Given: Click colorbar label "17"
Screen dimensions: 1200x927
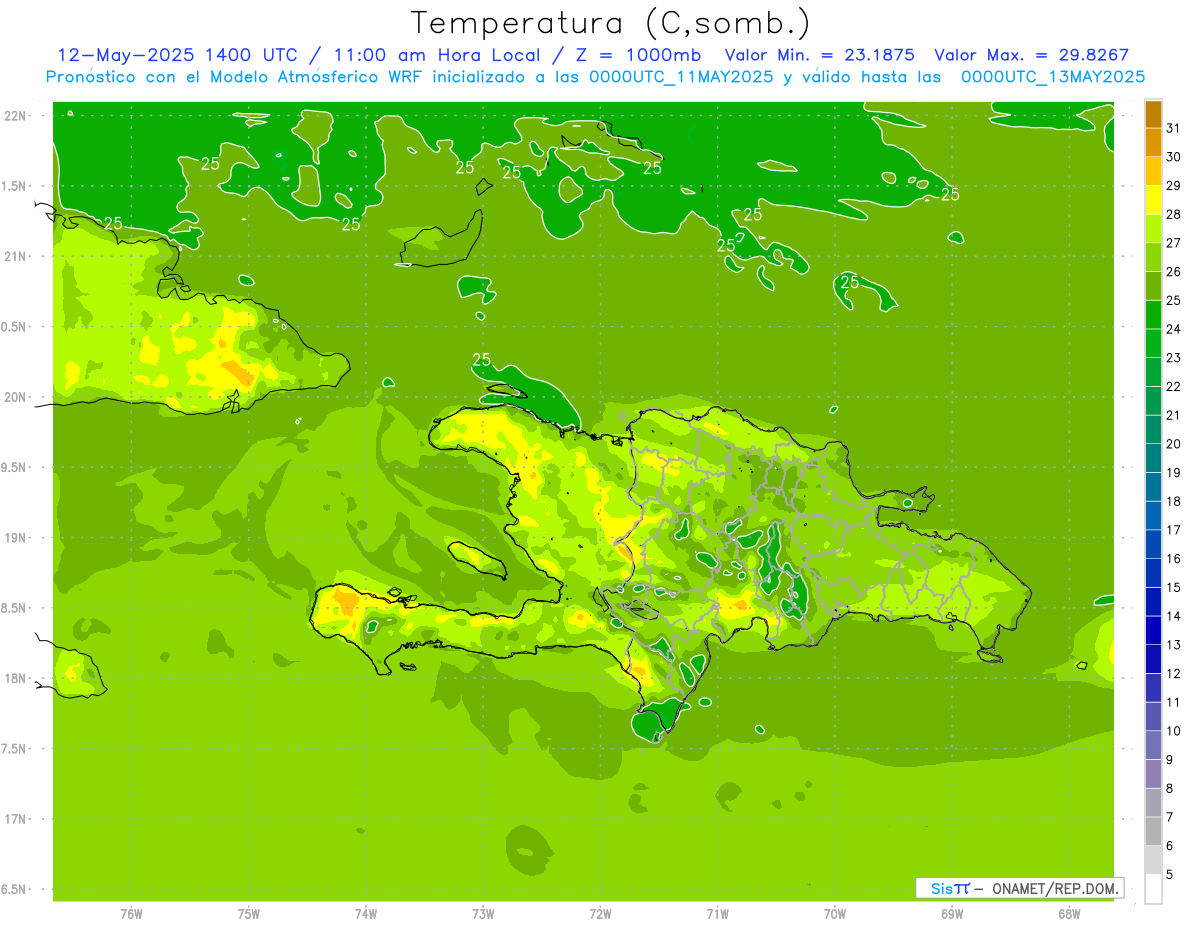Looking at the screenshot, I should pyautogui.click(x=1174, y=530).
